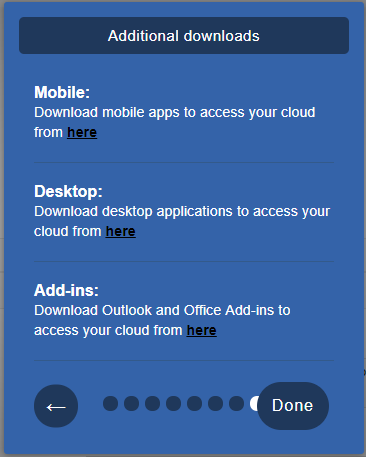This screenshot has height=457, width=366.
Task: Click the Desktop: section heading
Action: pos(68,191)
